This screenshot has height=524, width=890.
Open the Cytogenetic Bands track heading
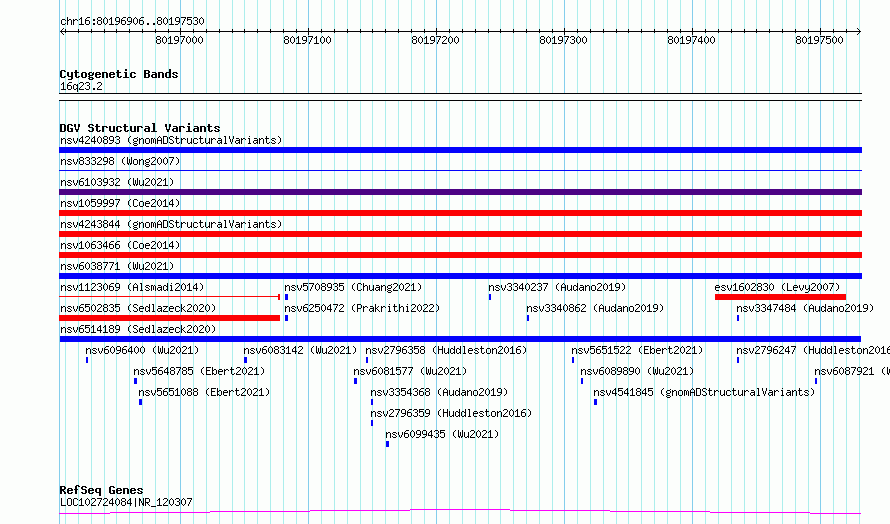point(119,74)
